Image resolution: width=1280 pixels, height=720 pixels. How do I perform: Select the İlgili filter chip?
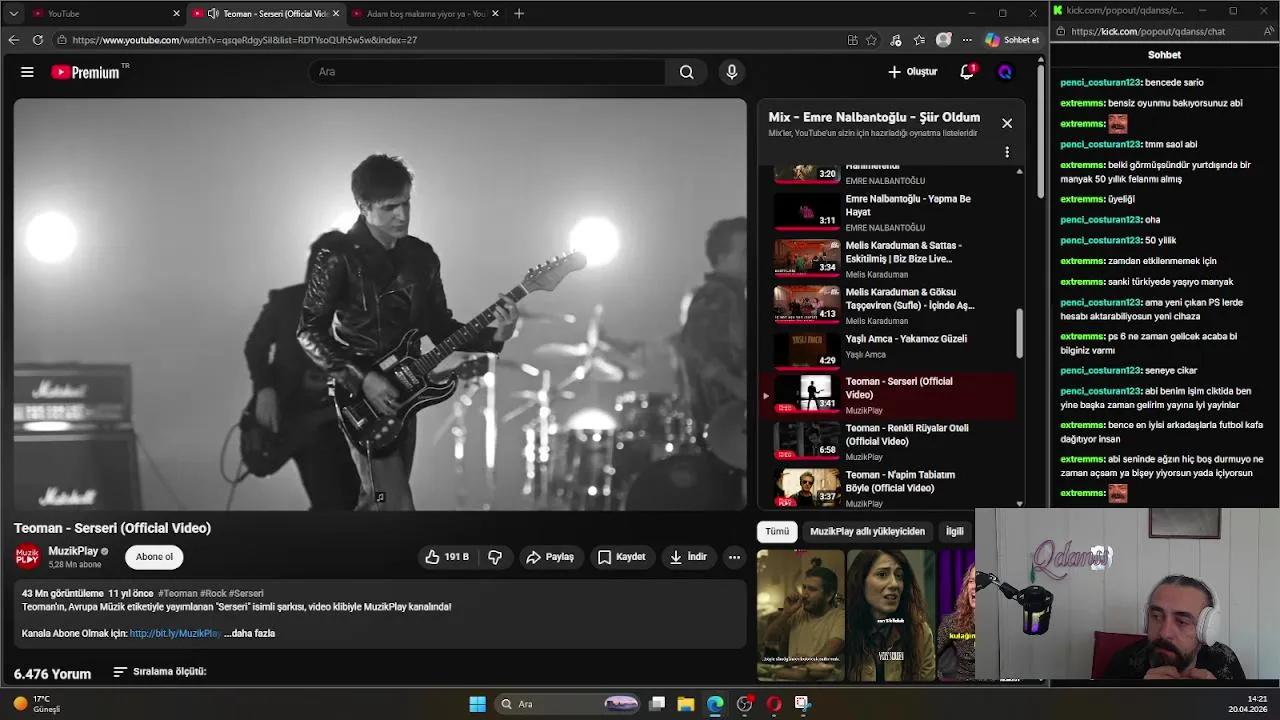click(x=955, y=531)
